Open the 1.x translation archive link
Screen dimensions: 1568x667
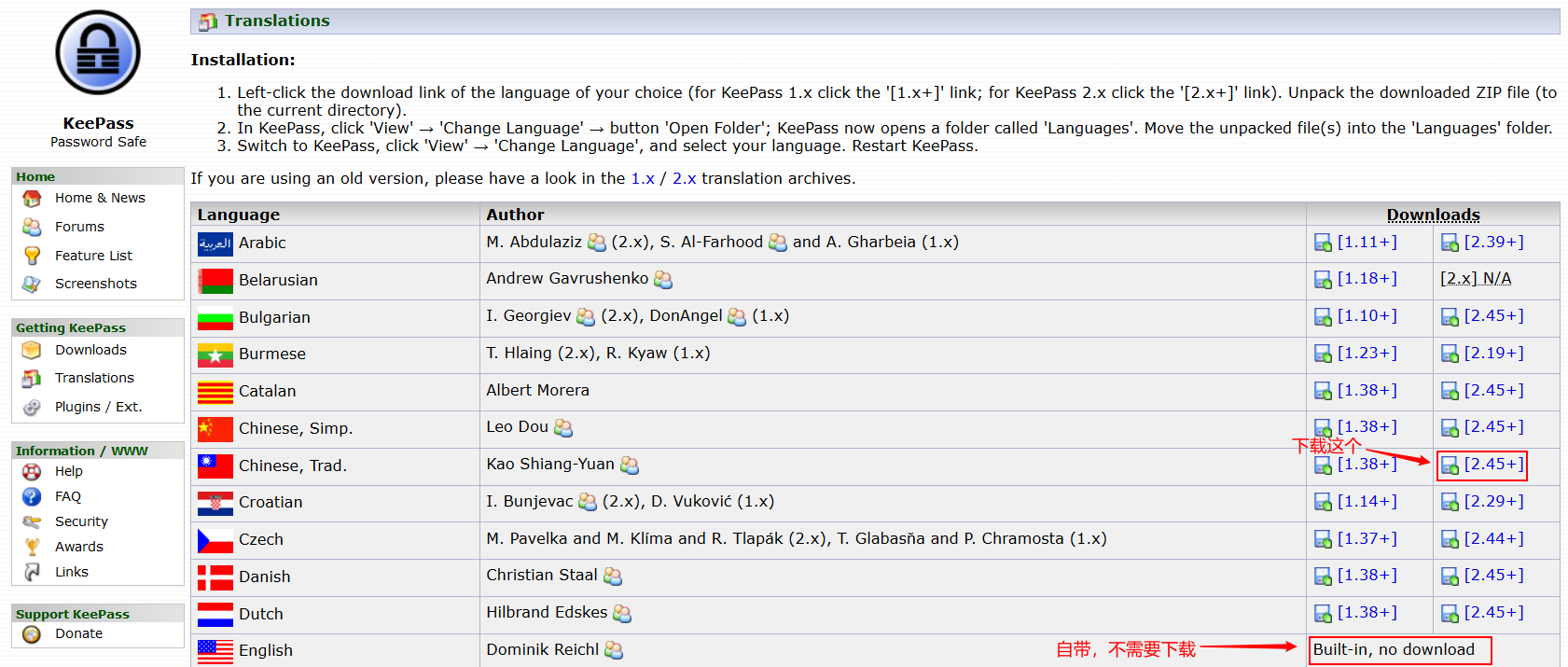643,178
